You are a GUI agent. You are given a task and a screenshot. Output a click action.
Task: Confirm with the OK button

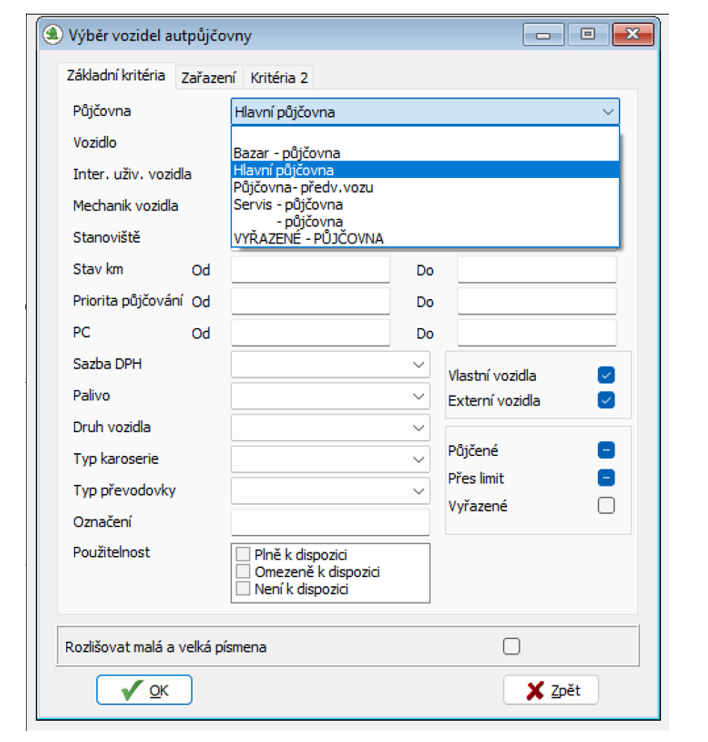coord(144,690)
